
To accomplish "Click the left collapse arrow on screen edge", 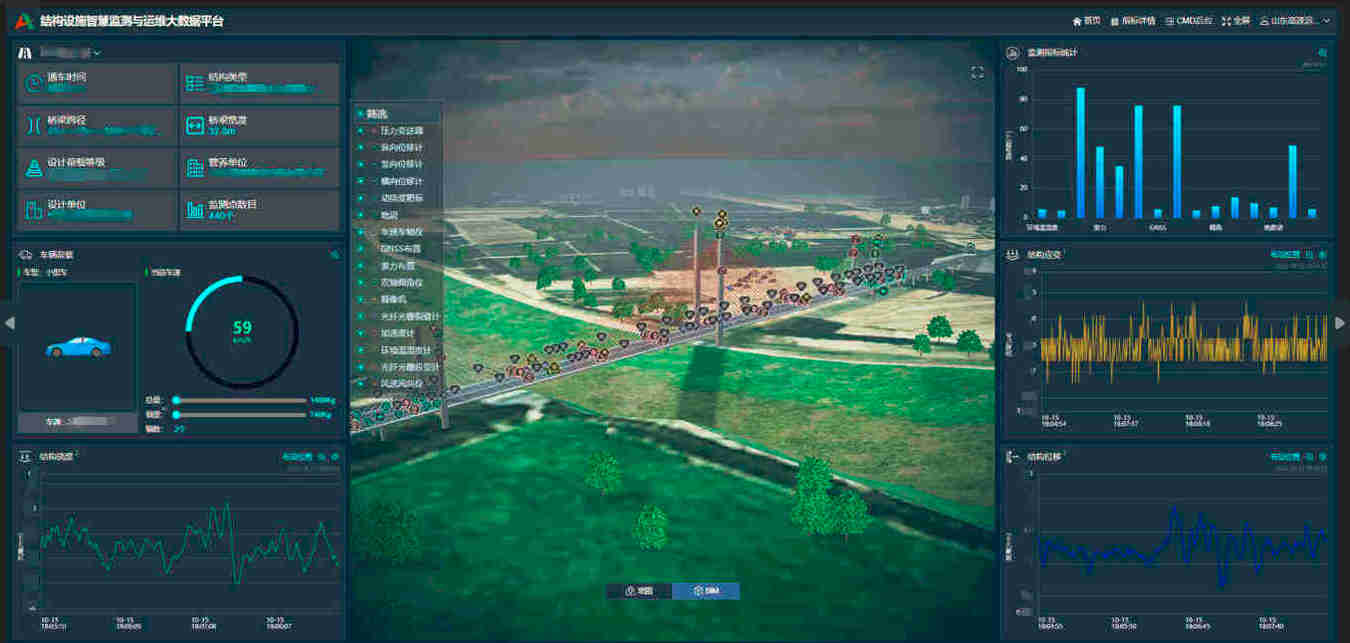I will pyautogui.click(x=9, y=322).
